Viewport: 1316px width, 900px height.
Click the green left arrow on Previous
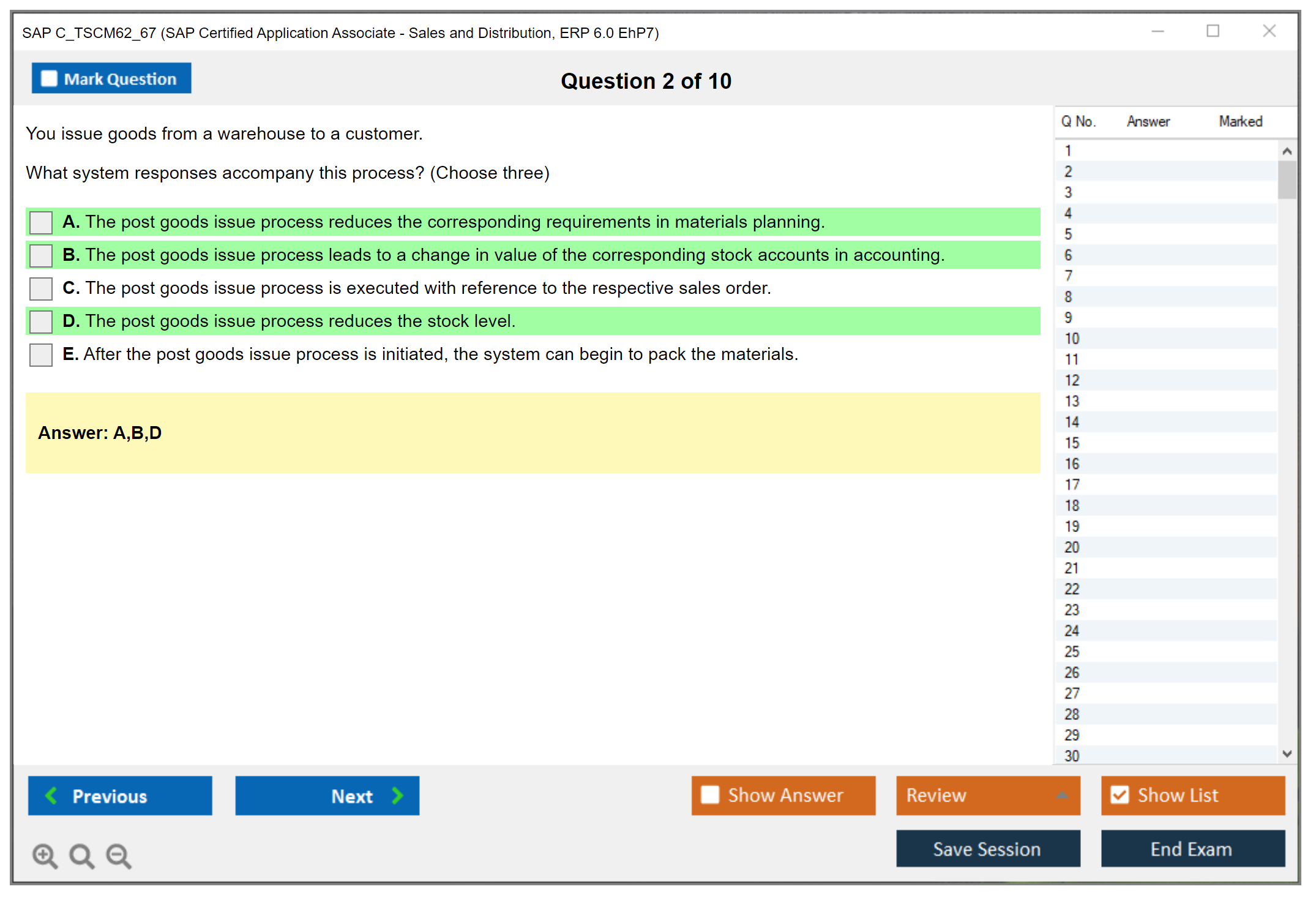click(51, 795)
